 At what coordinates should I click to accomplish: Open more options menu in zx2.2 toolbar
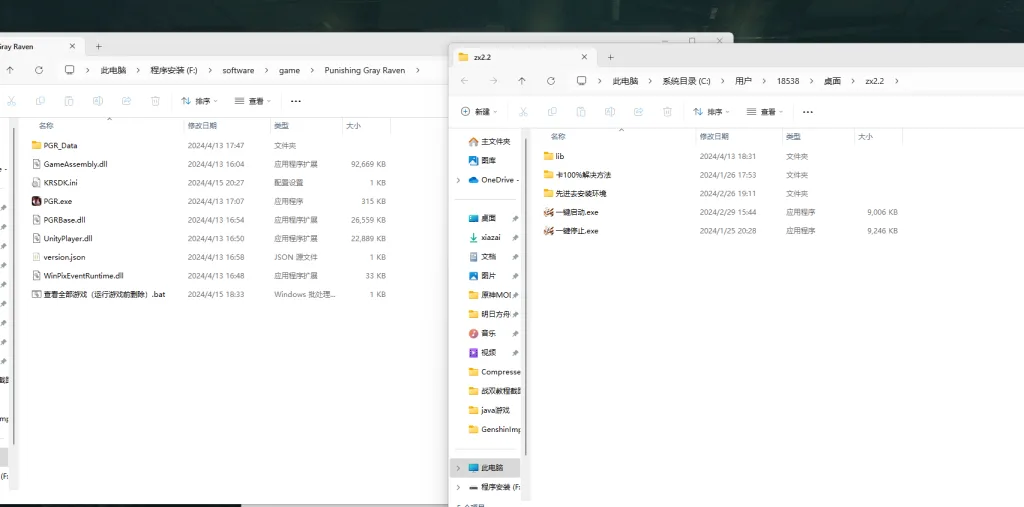[x=808, y=112]
